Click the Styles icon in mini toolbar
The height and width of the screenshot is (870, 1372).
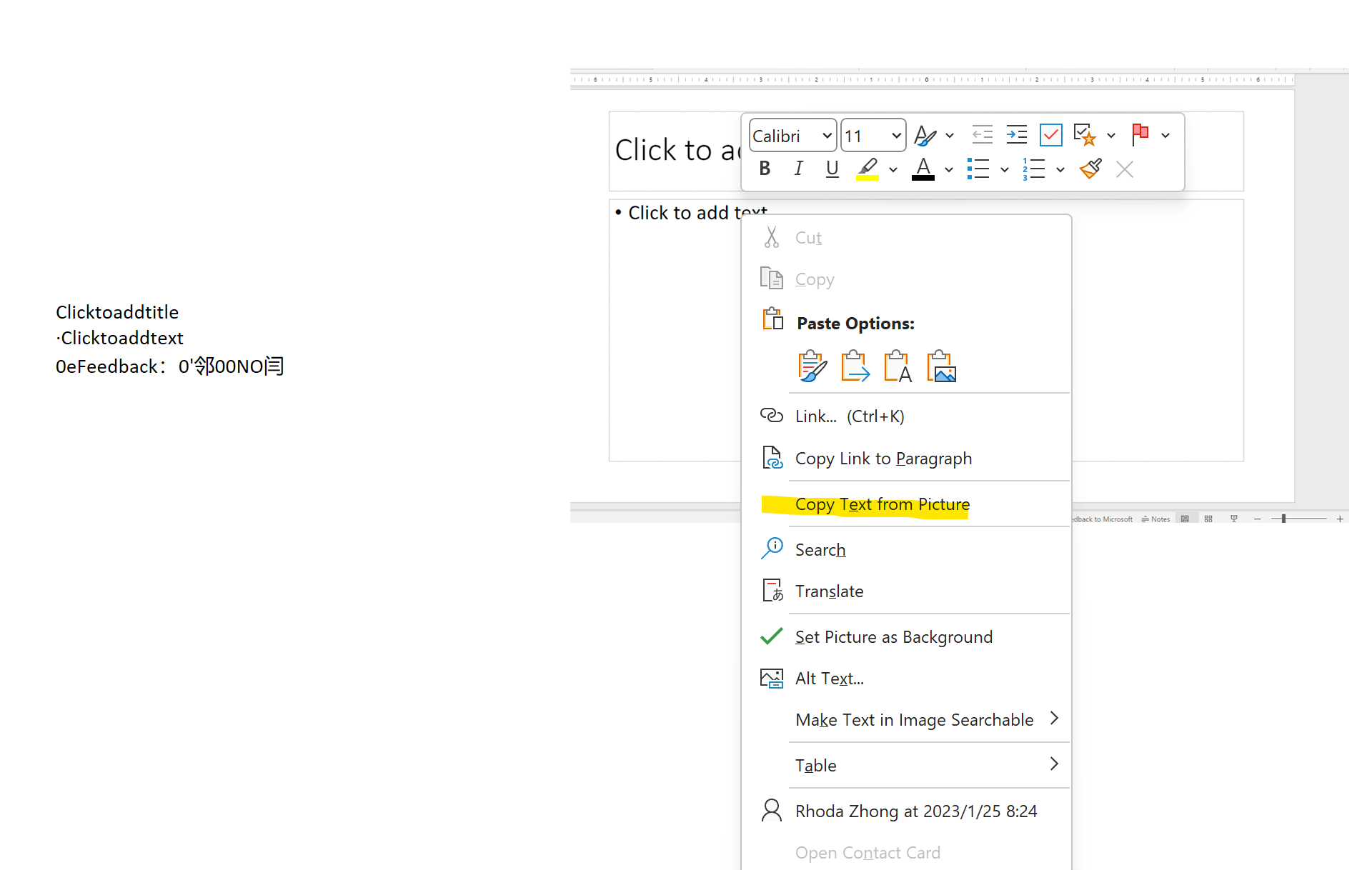[925, 135]
